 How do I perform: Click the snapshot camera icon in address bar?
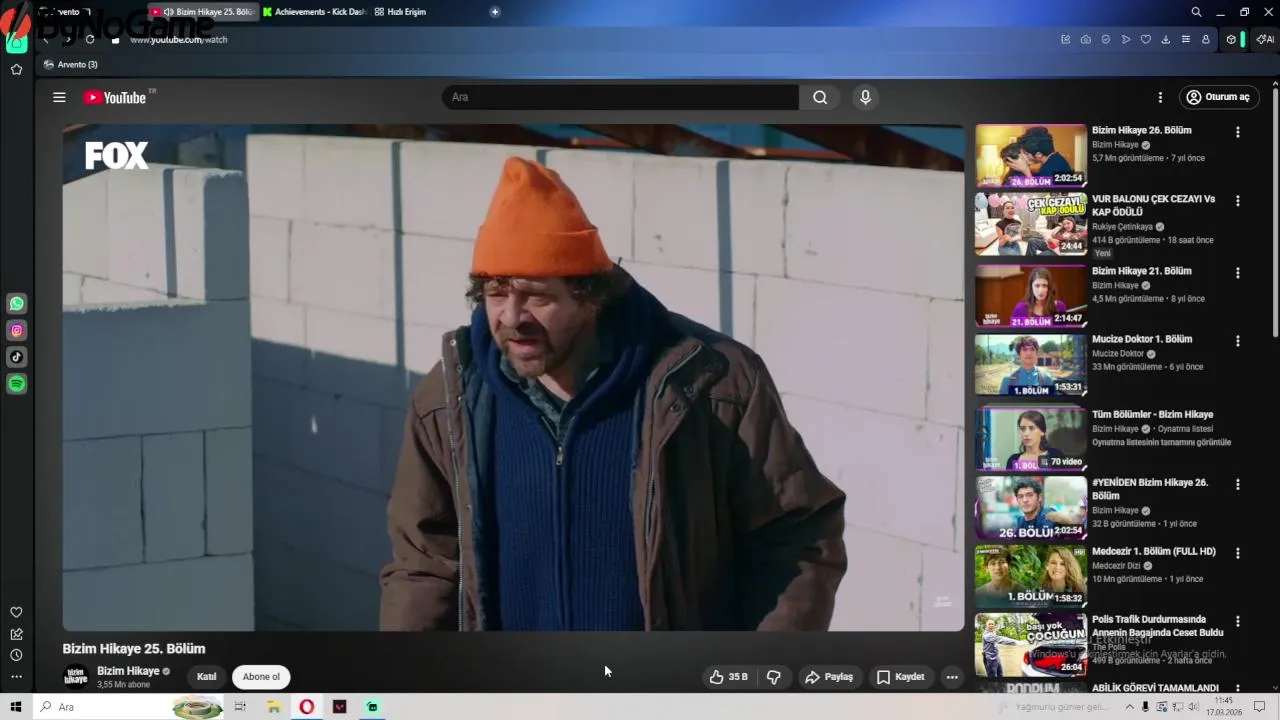1086,39
